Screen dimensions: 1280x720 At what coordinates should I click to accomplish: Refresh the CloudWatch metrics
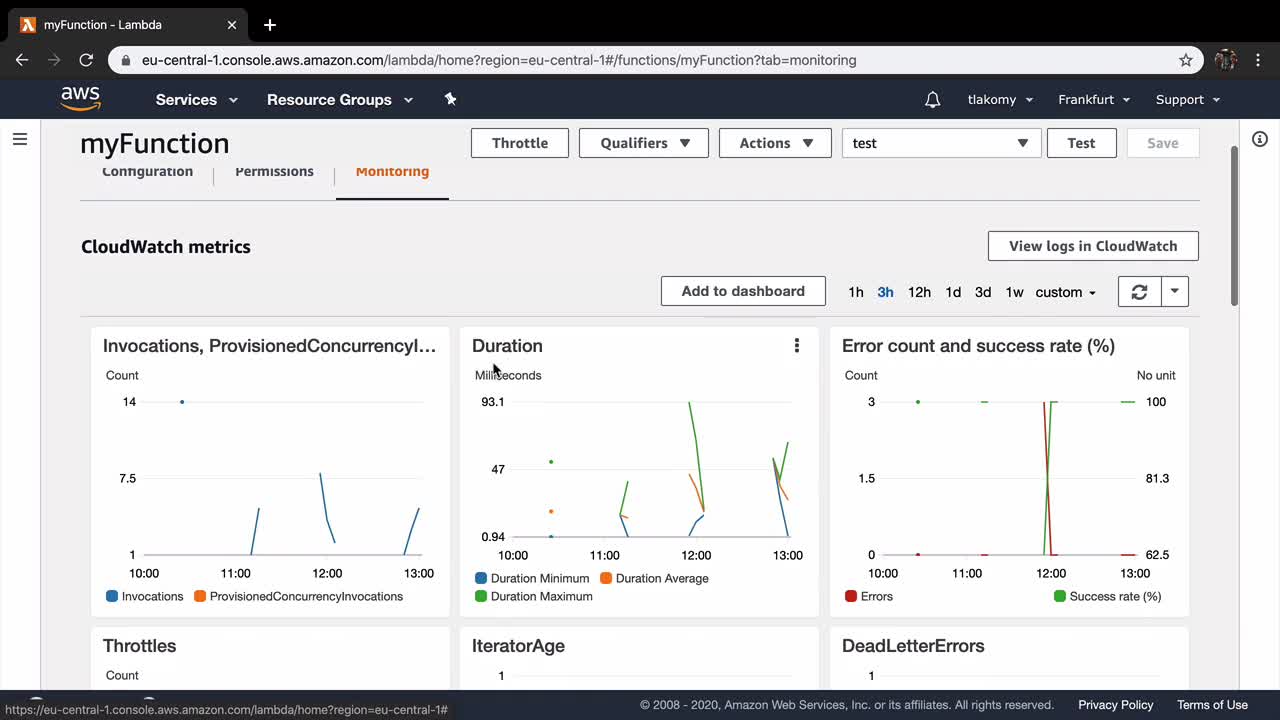(1139, 292)
